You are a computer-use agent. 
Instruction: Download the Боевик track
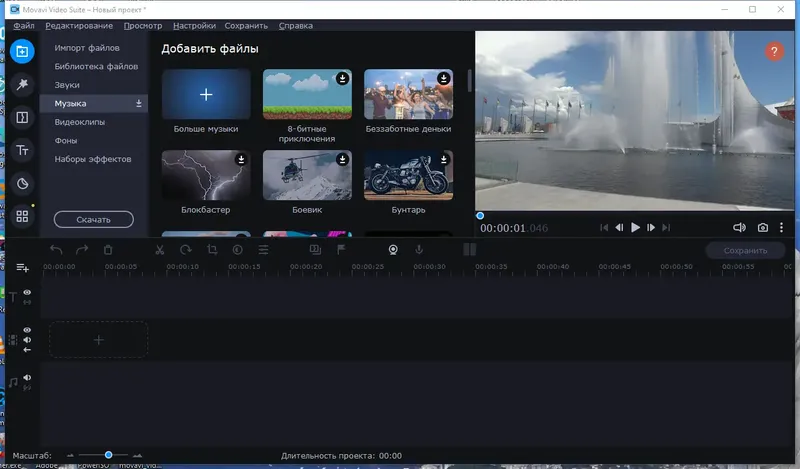tap(342, 160)
